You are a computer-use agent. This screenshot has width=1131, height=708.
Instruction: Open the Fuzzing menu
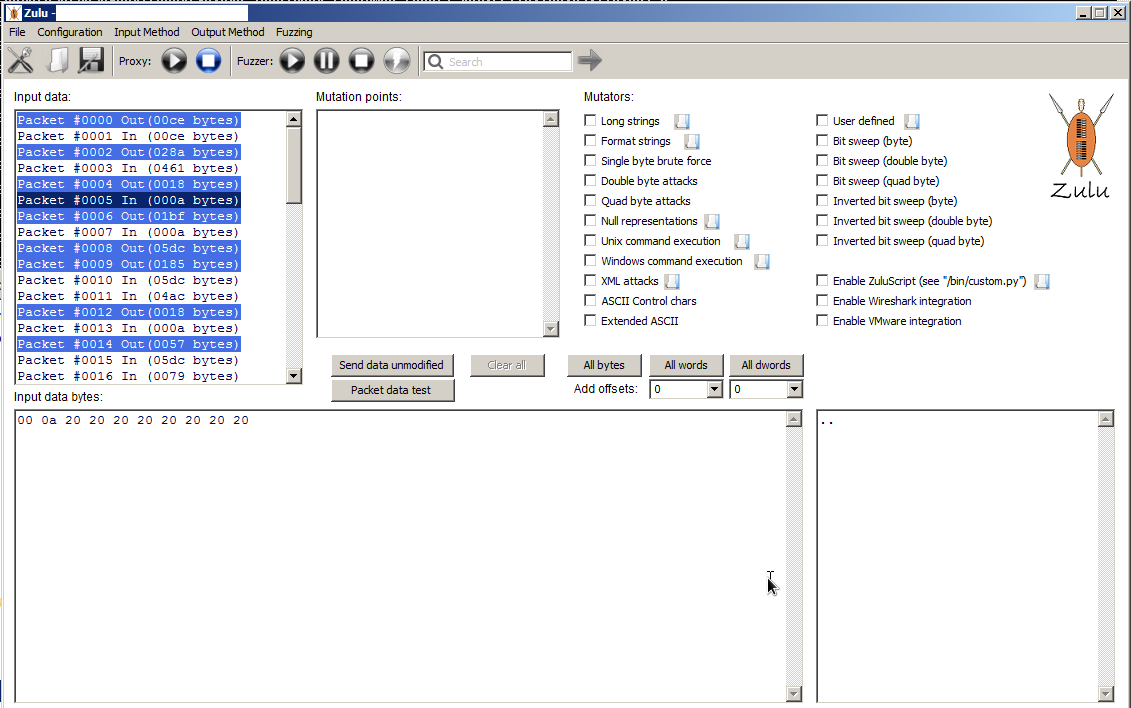tap(294, 32)
